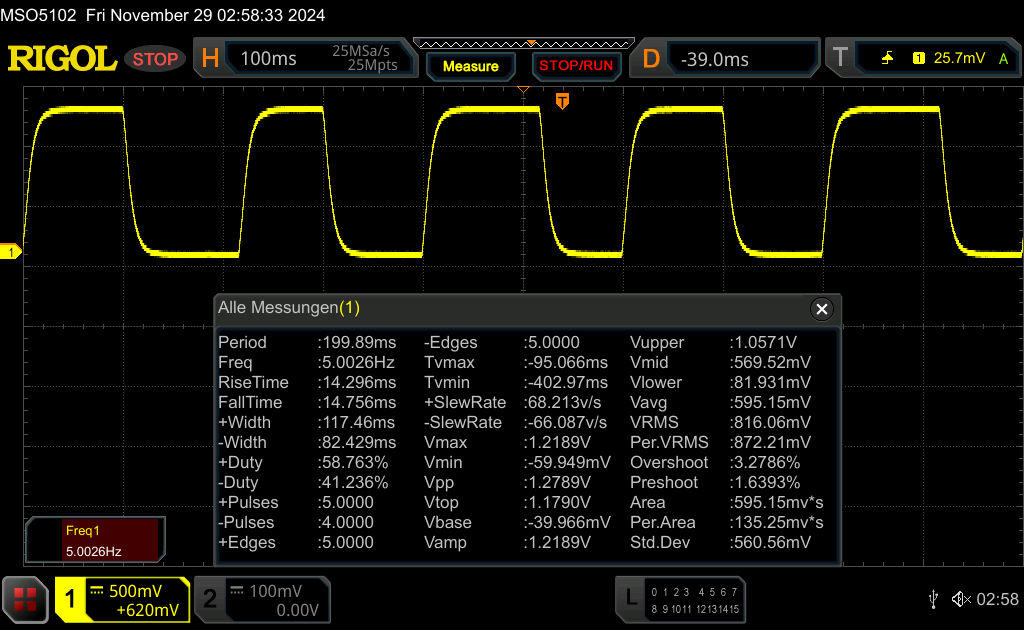Select the orange T trigger position marker
Image resolution: width=1024 pixels, height=630 pixels.
coord(562,100)
